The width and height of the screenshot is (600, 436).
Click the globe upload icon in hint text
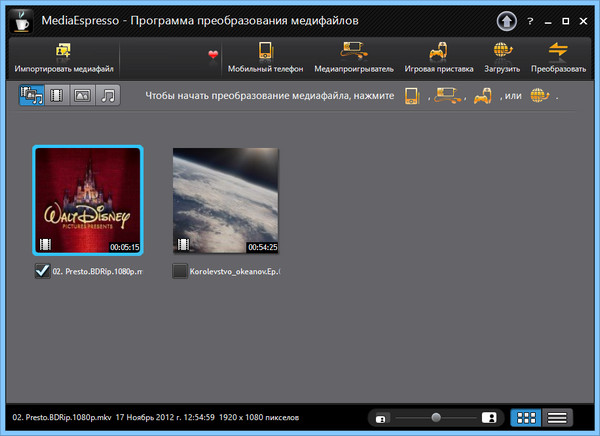pos(540,96)
